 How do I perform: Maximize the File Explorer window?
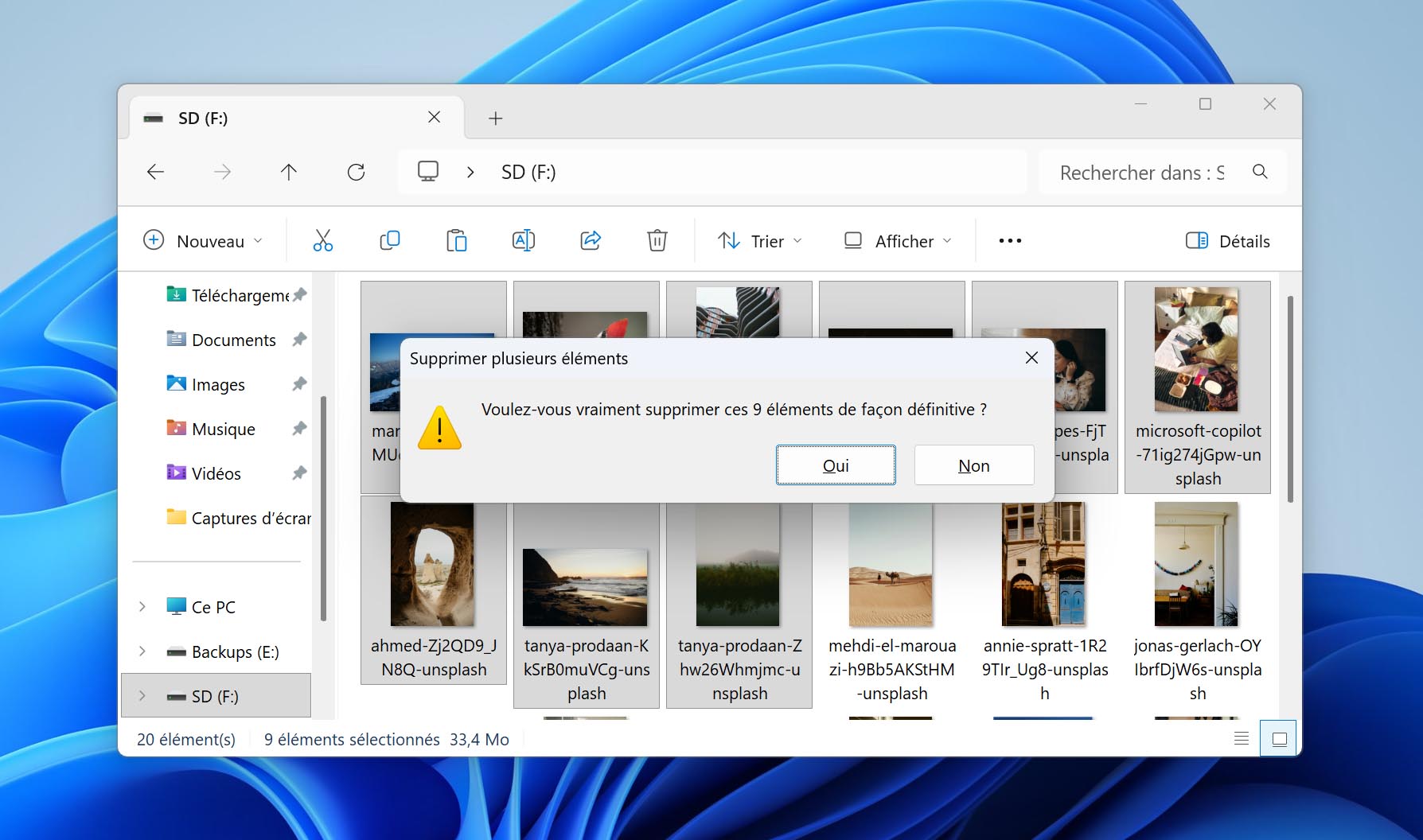(x=1205, y=104)
